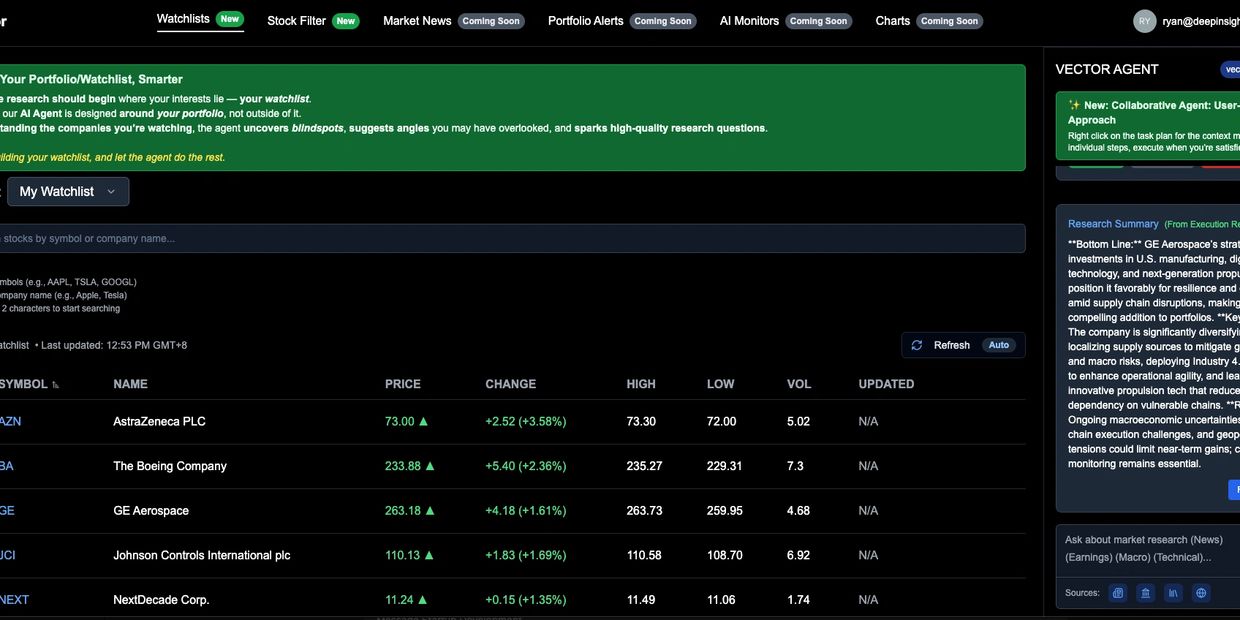Viewport: 1240px width, 620px height.
Task: Toggle the library source icon
Action: tap(1174, 593)
